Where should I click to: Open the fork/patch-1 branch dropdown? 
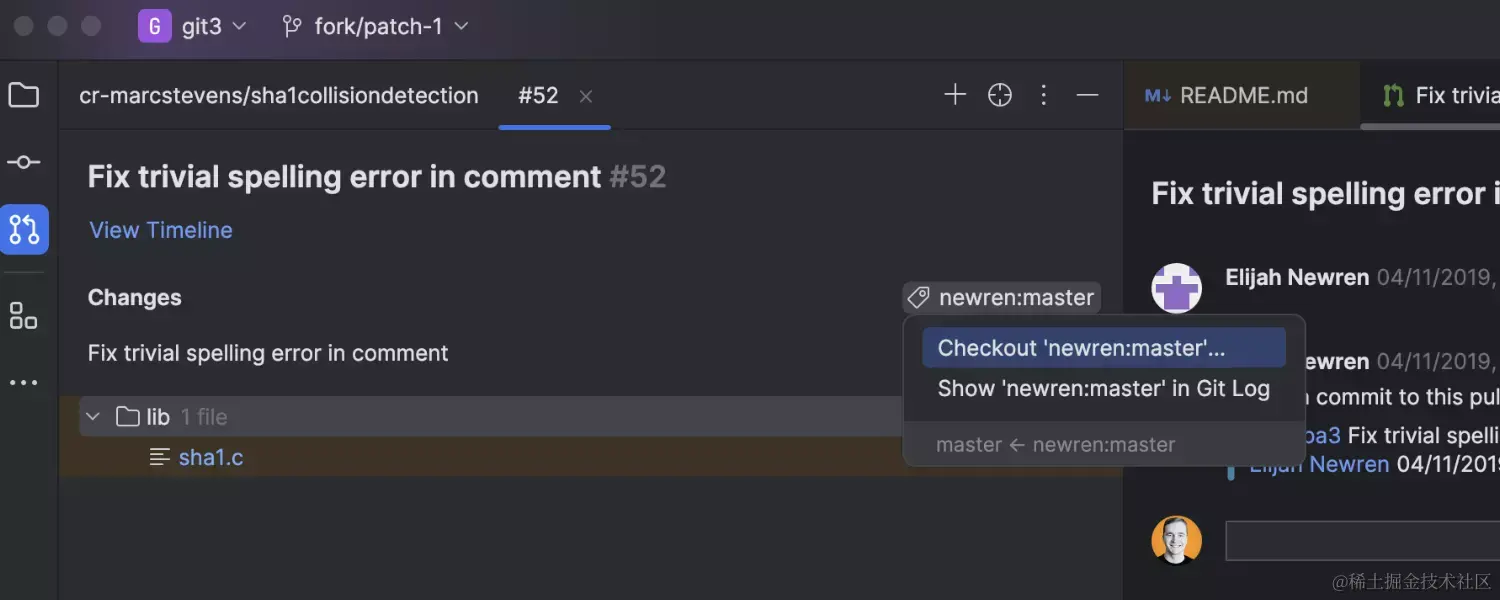(375, 26)
